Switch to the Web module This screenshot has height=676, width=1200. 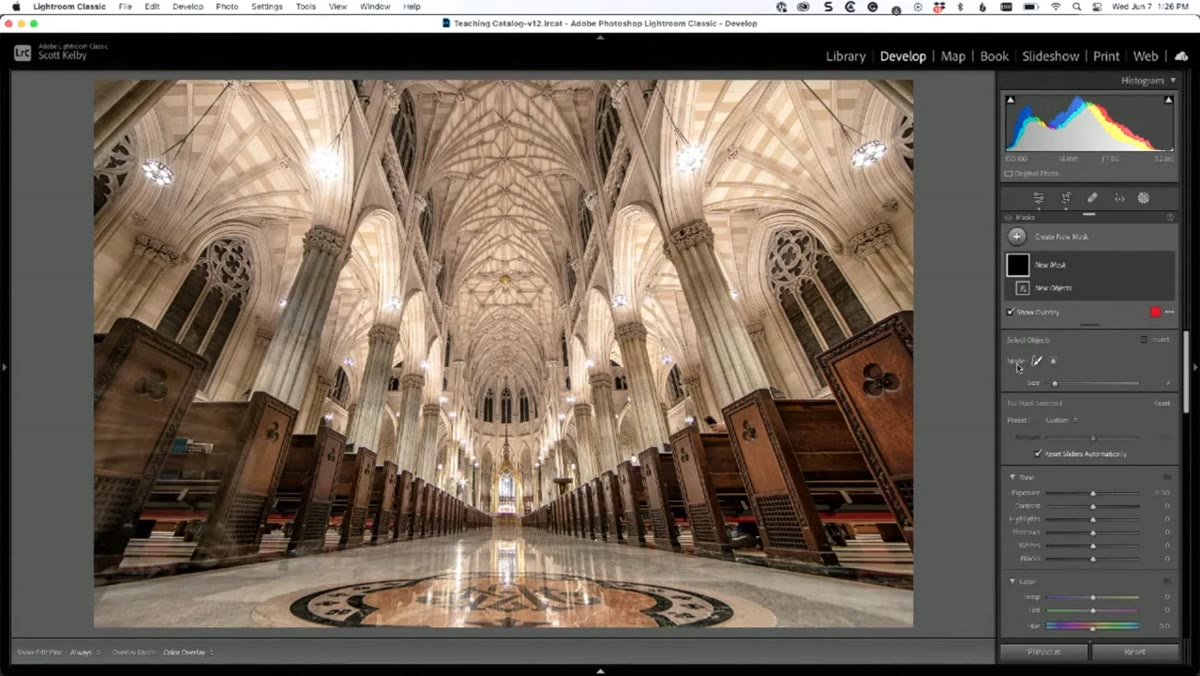(1145, 56)
